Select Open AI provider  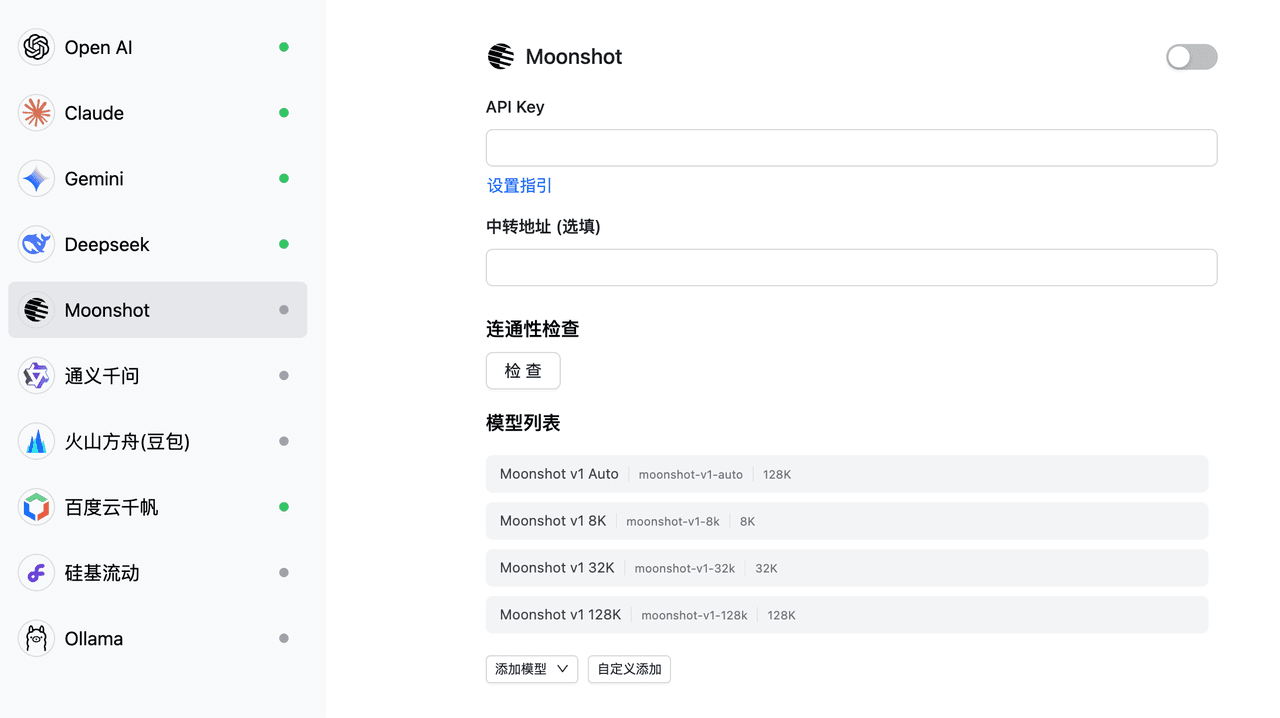(158, 47)
